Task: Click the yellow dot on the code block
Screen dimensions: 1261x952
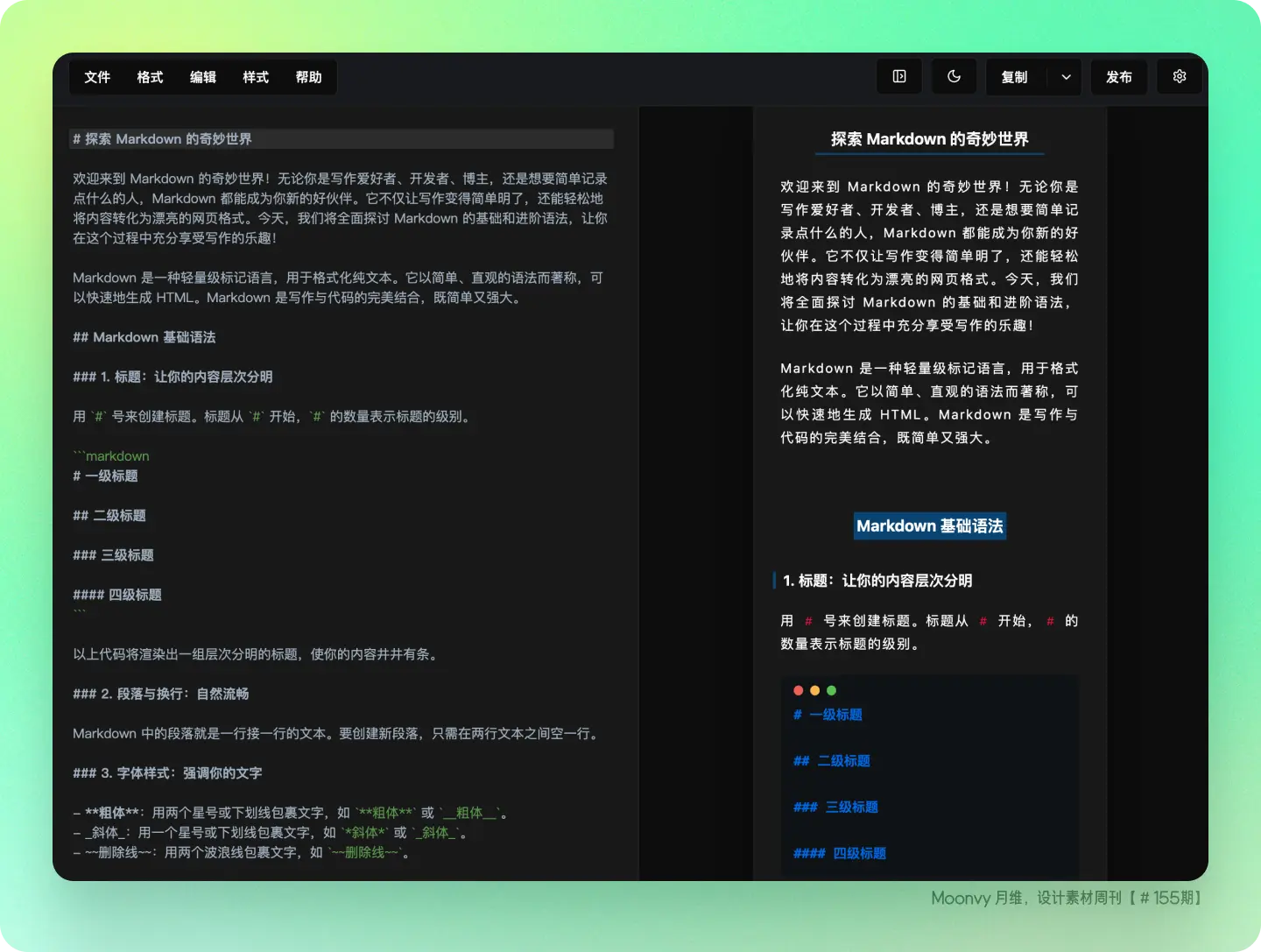Action: [x=814, y=690]
